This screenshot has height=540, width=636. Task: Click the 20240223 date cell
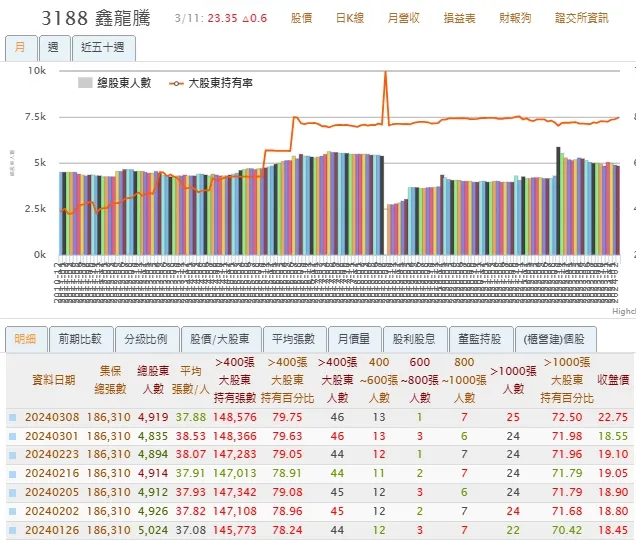[52, 454]
